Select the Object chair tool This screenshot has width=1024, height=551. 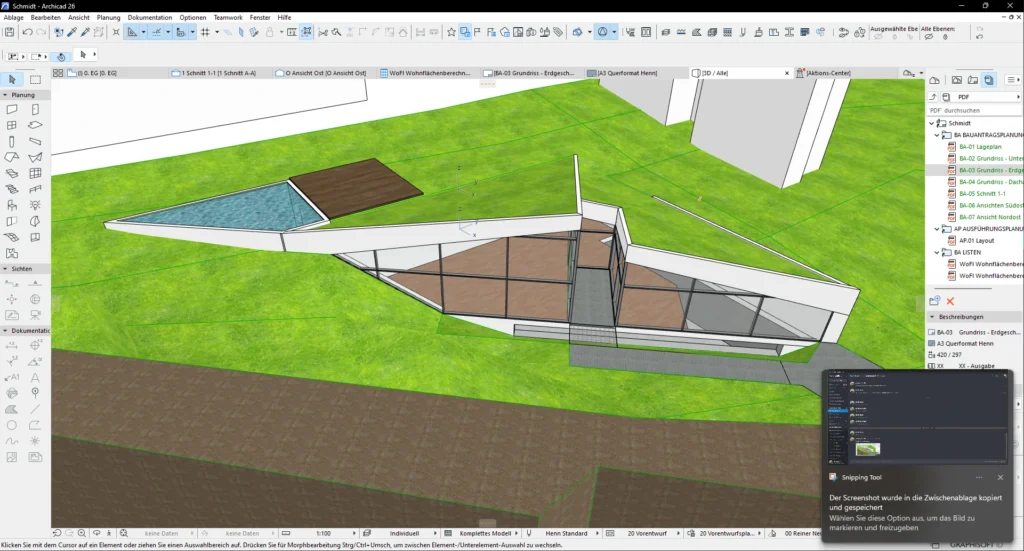(12, 205)
